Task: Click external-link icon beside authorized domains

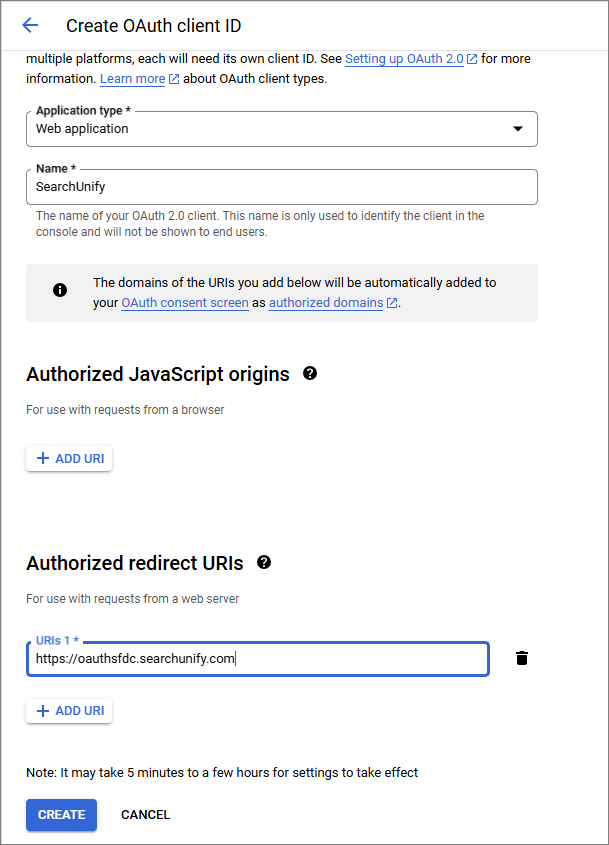Action: 392,303
